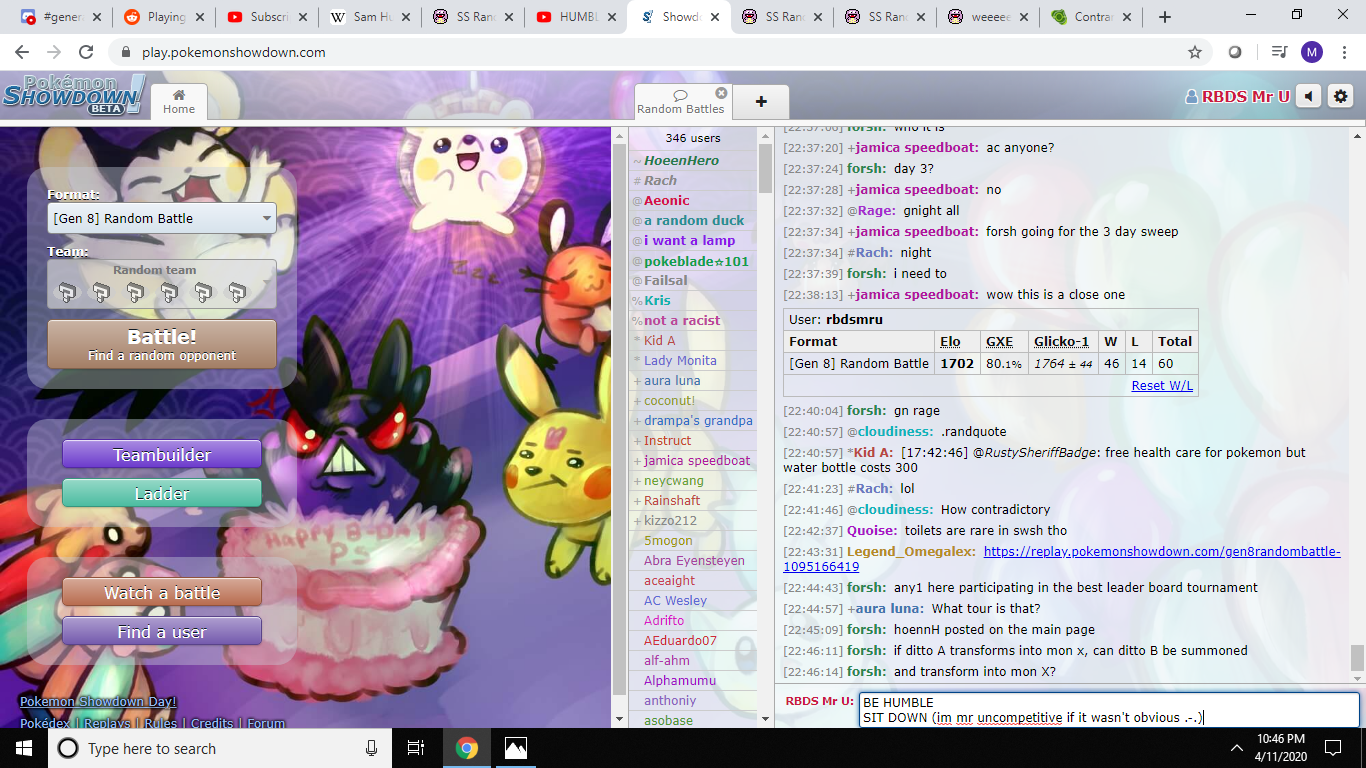Click the last random team Pokemon slot icon

237,292
